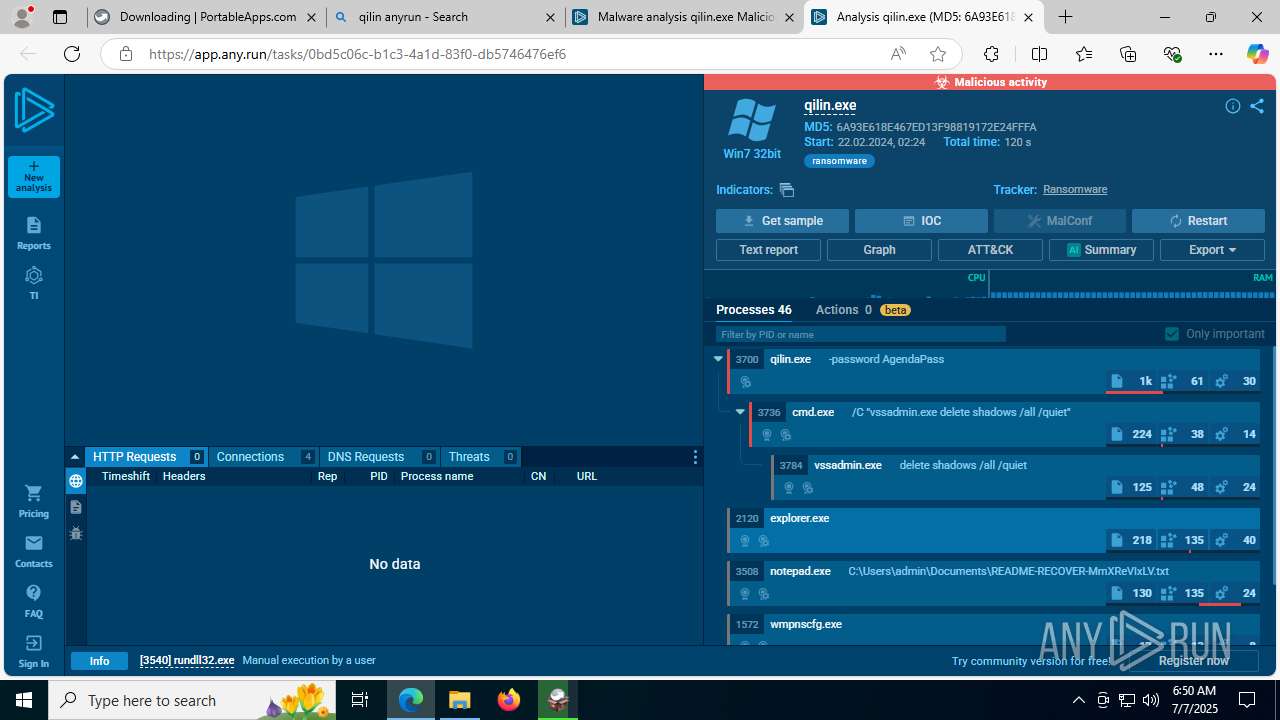Switch to the Connections tab

263,457
